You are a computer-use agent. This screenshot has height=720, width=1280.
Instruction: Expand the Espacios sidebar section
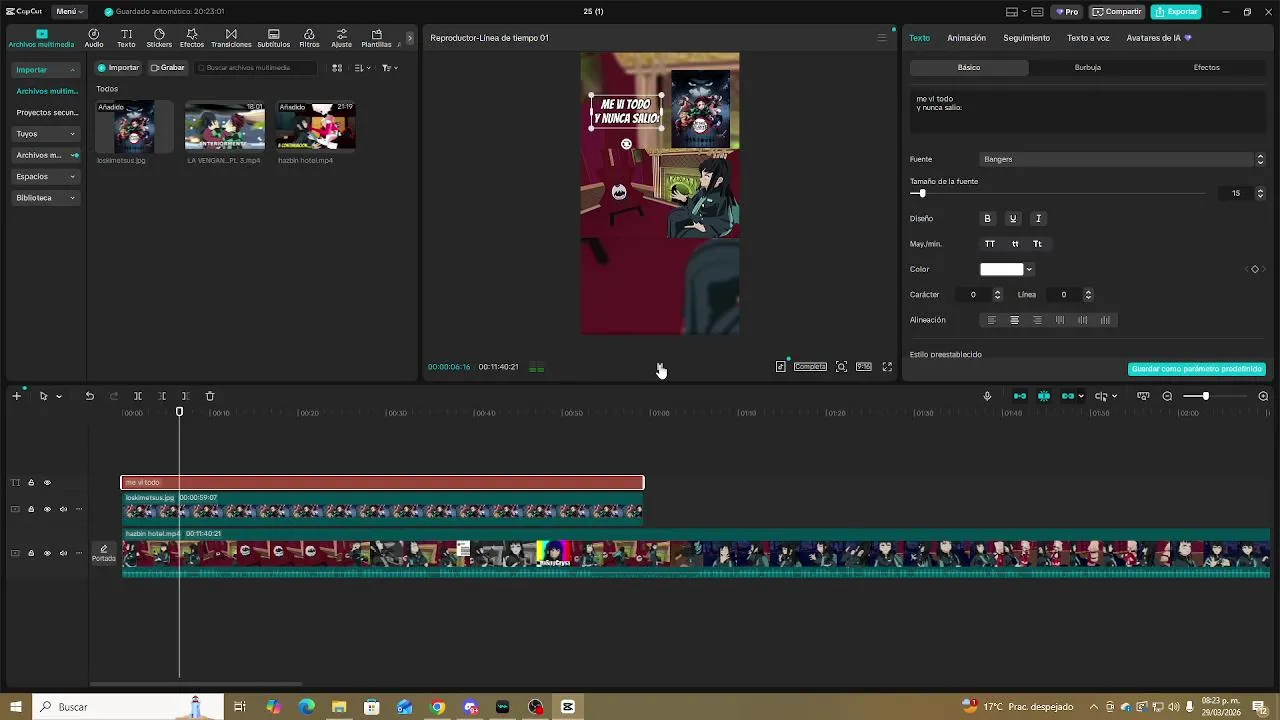click(x=46, y=177)
